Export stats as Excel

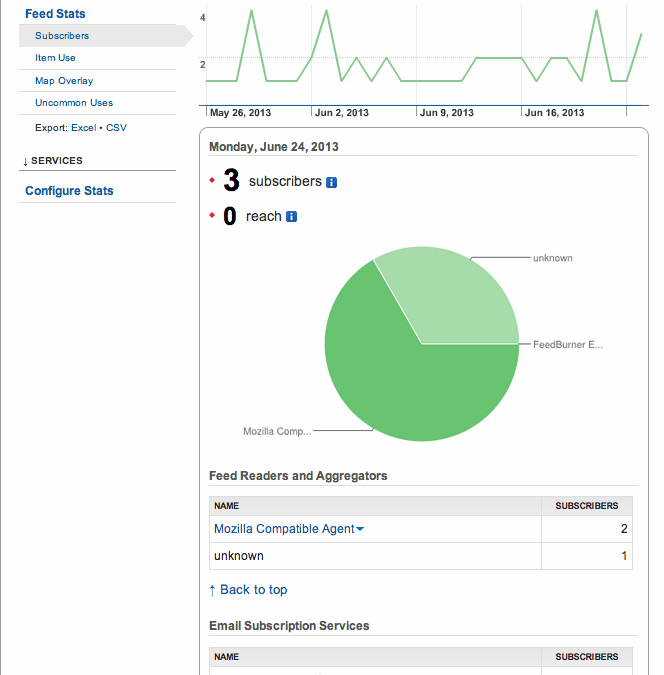click(x=84, y=128)
